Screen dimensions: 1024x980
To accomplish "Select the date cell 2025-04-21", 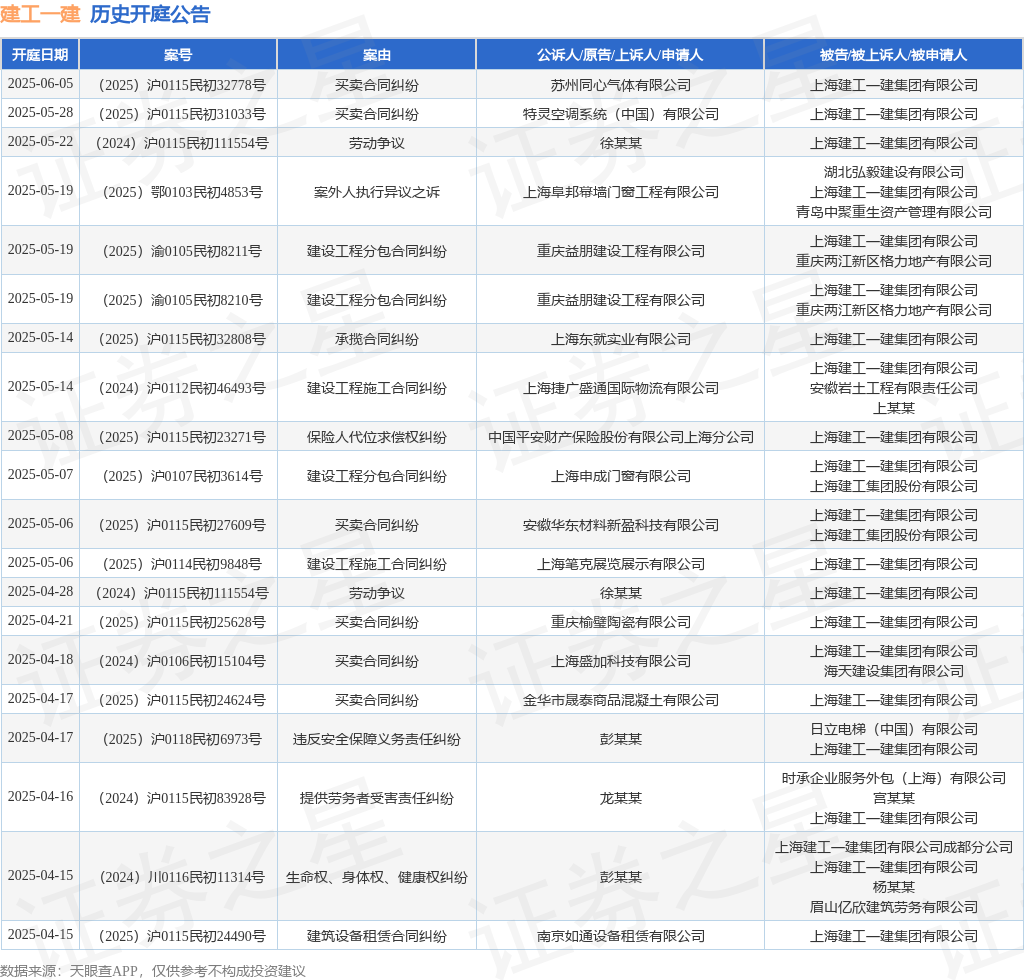I will pos(40,620).
